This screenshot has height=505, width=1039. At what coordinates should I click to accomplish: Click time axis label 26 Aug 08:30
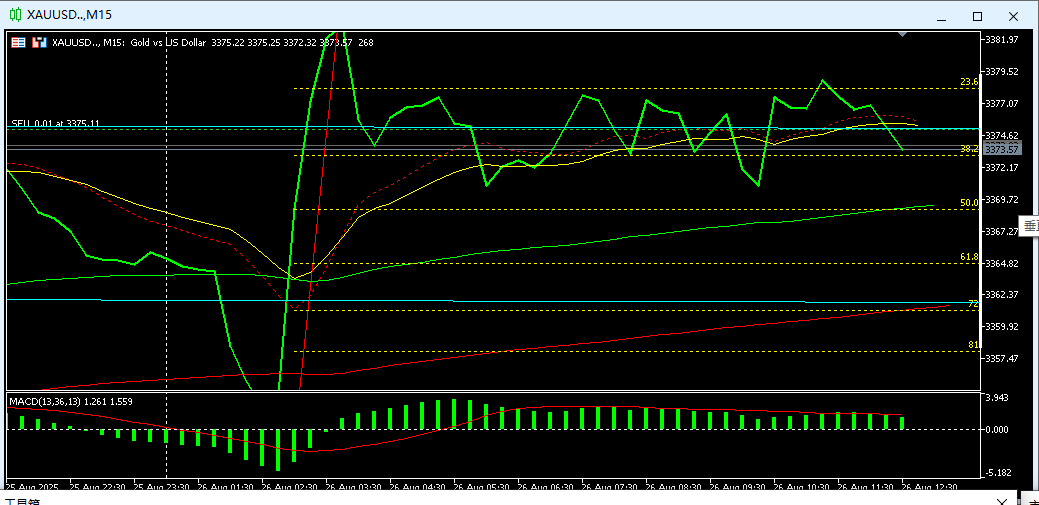click(675, 487)
